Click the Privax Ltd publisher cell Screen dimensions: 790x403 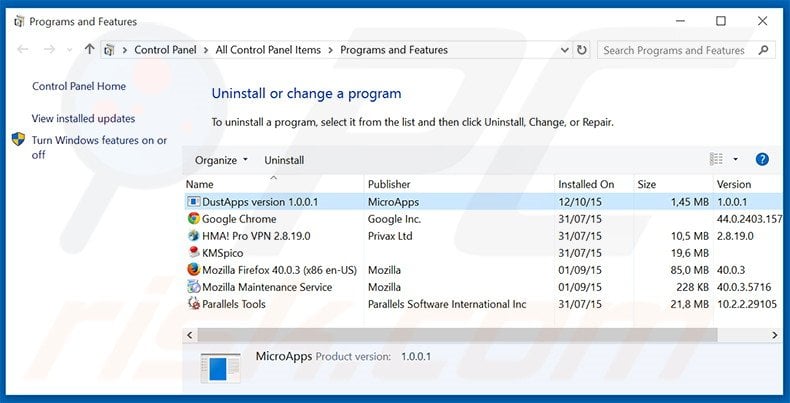pos(390,236)
